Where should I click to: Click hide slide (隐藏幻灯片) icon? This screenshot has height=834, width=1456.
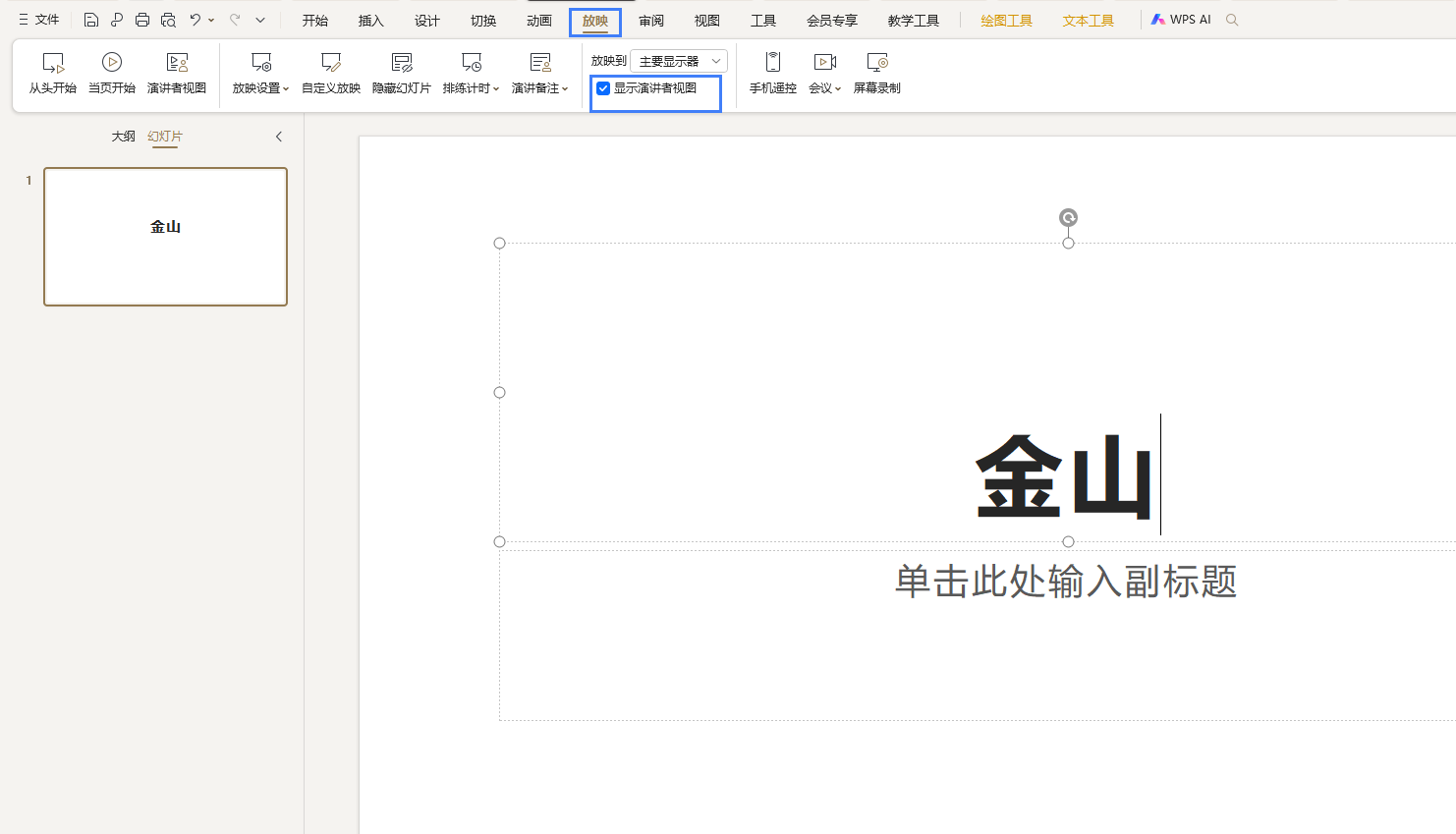coord(402,63)
